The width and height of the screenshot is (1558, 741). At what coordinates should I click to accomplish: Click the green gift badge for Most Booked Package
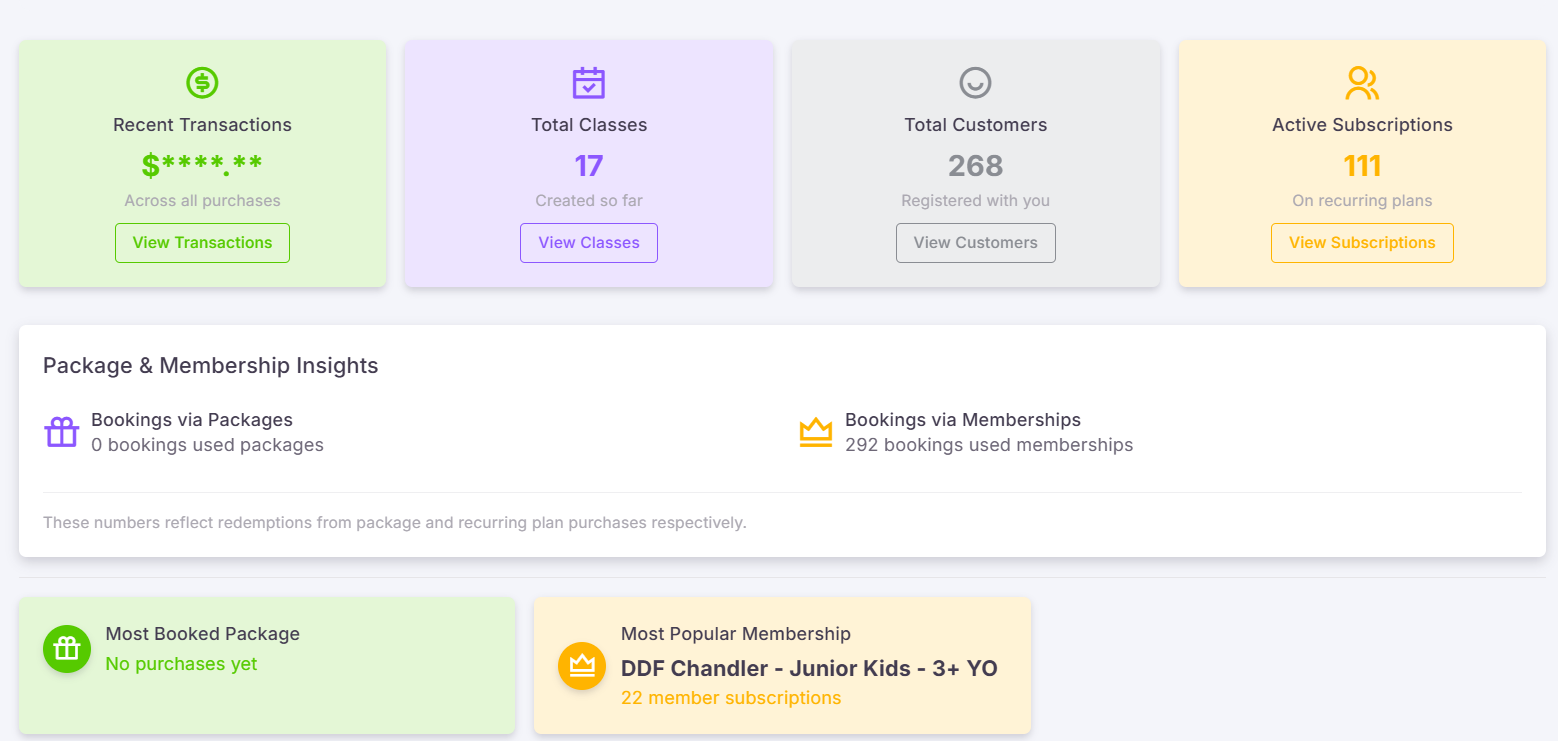(67, 648)
